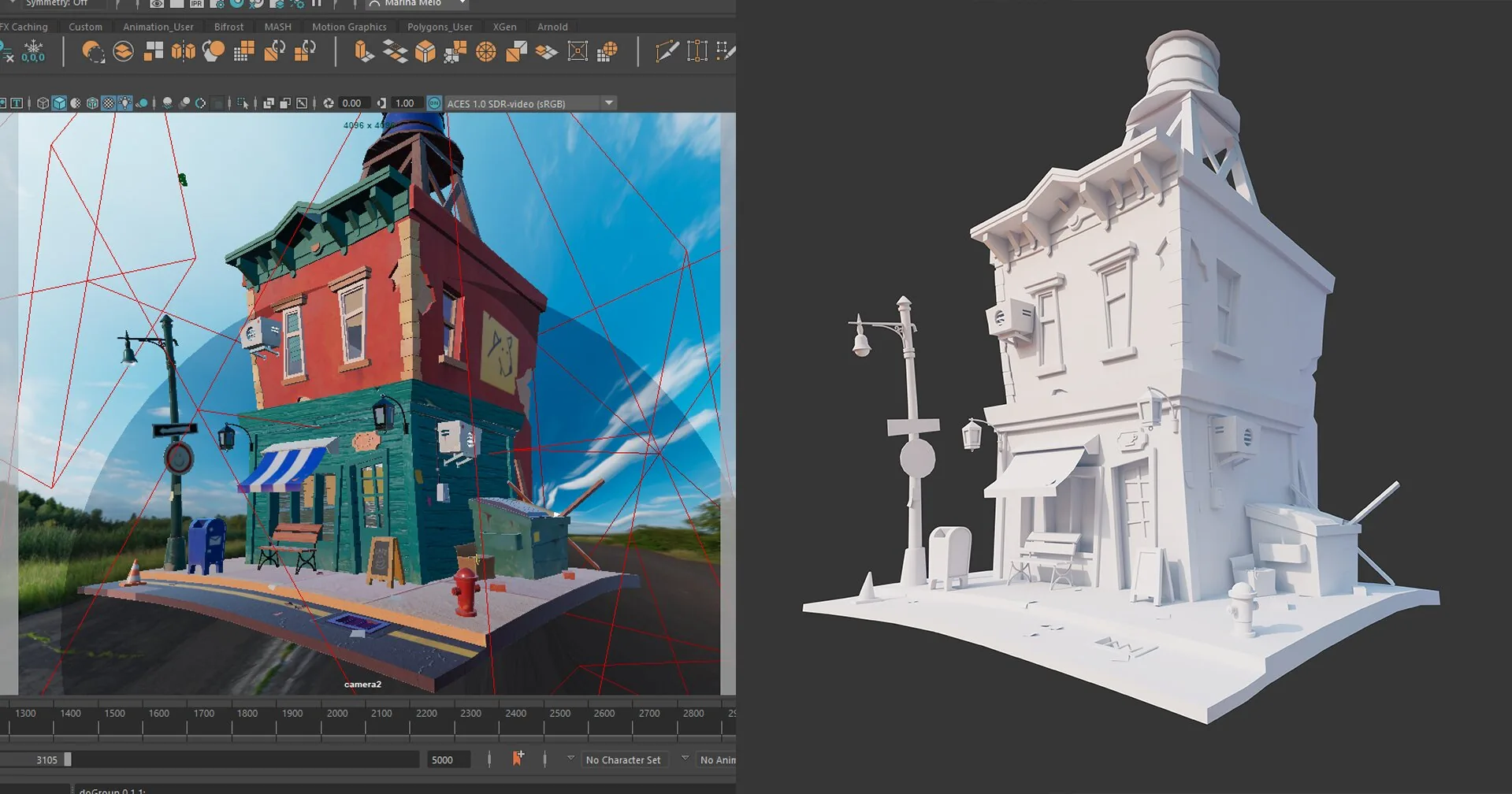This screenshot has height=794, width=1512.
Task: Click the grid with orange sphere icon
Action: click(x=607, y=52)
